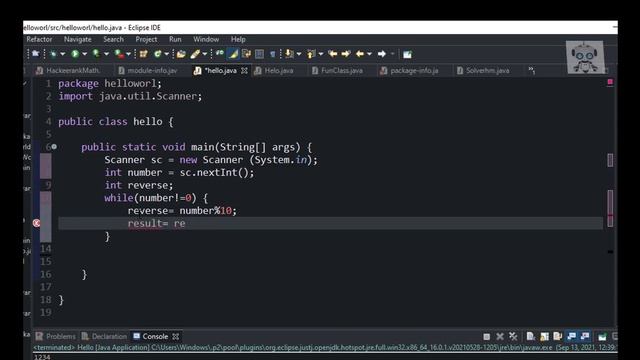Open the Run menu
Viewport: 640px width, 360px height.
[x=175, y=39]
